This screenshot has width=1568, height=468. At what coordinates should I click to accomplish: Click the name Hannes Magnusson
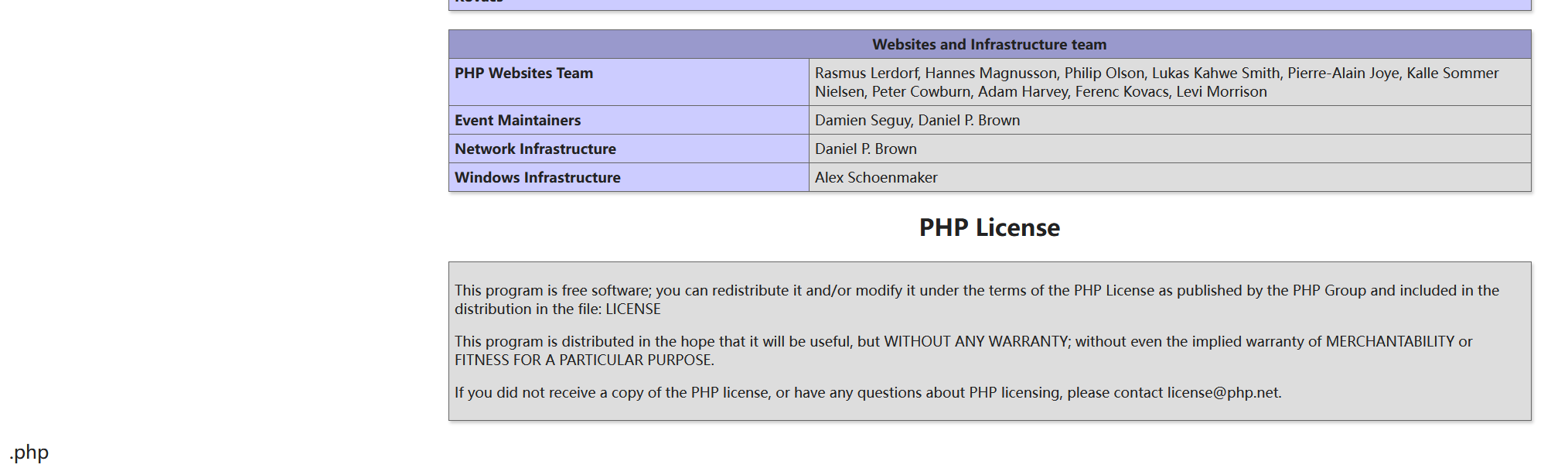click(x=990, y=73)
